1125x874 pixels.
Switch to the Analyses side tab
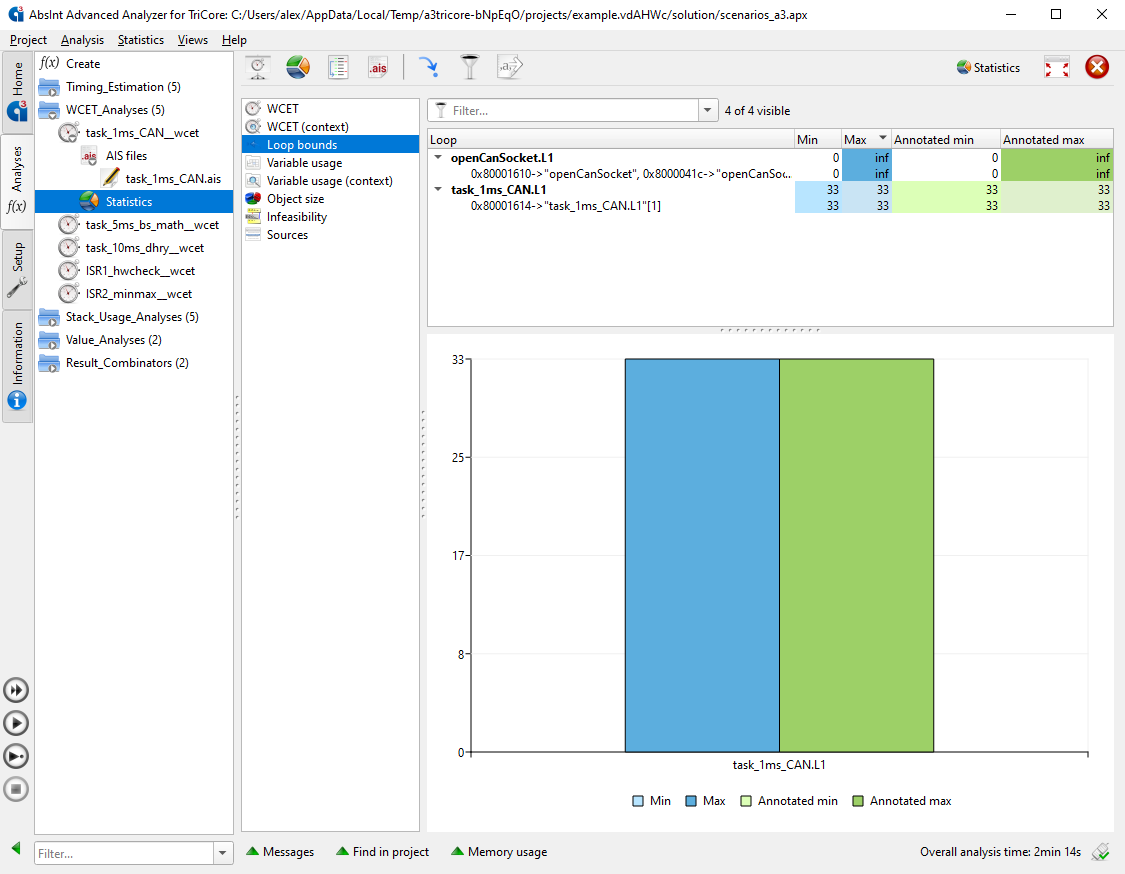17,181
